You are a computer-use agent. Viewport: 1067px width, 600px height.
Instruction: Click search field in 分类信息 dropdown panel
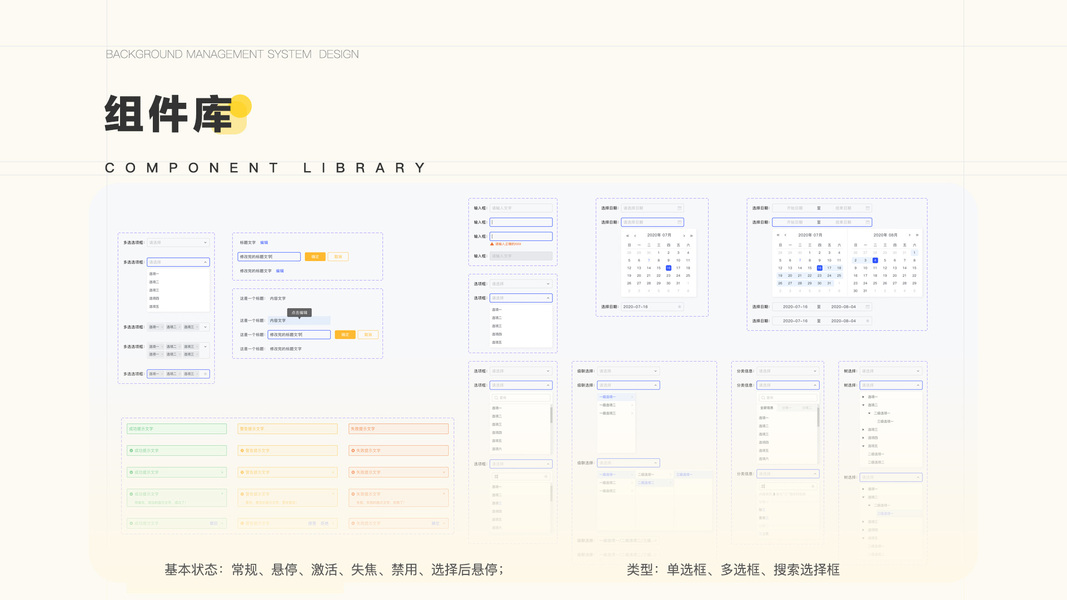[787, 397]
